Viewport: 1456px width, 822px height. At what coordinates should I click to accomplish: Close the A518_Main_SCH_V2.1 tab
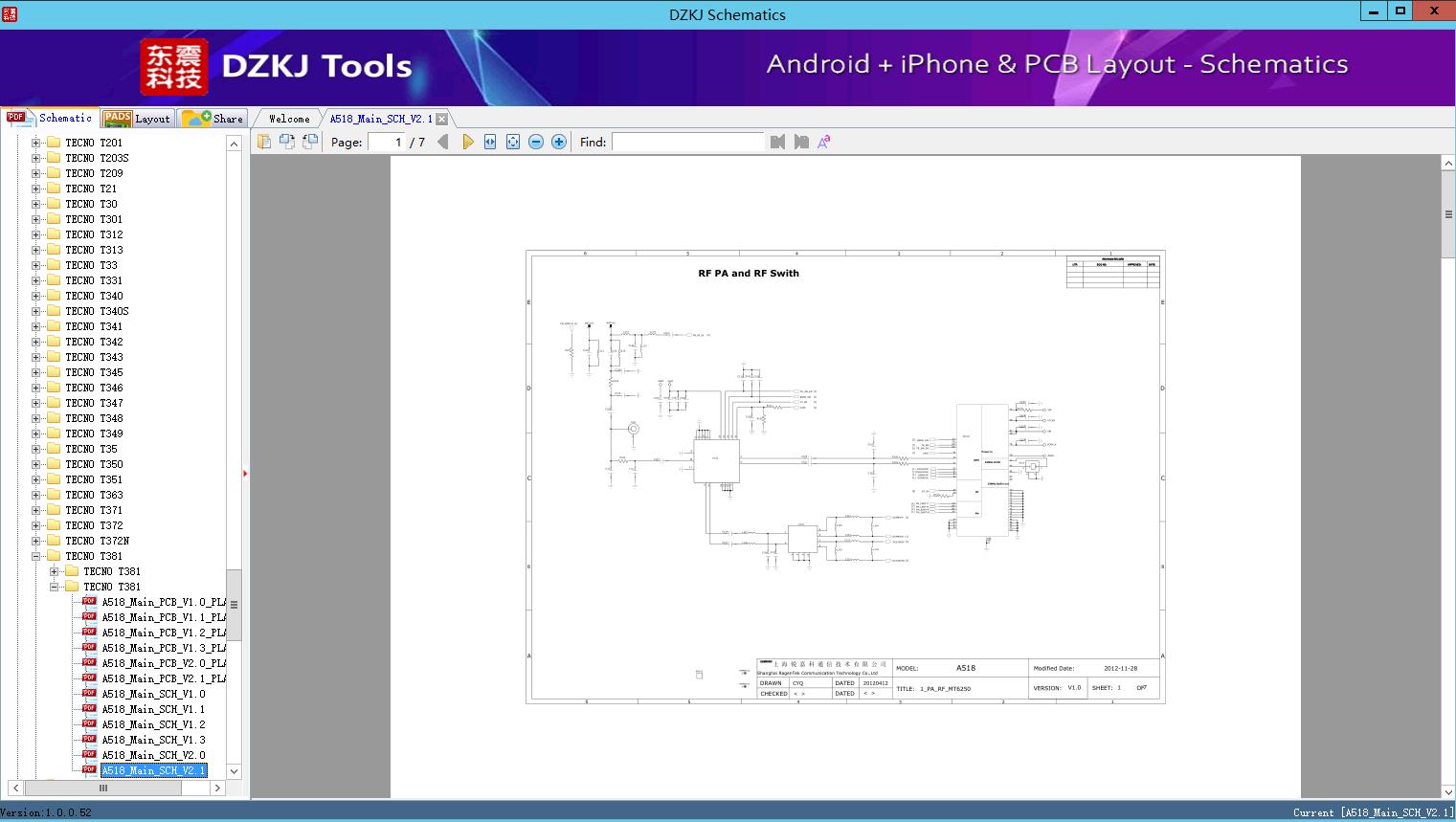coord(441,119)
